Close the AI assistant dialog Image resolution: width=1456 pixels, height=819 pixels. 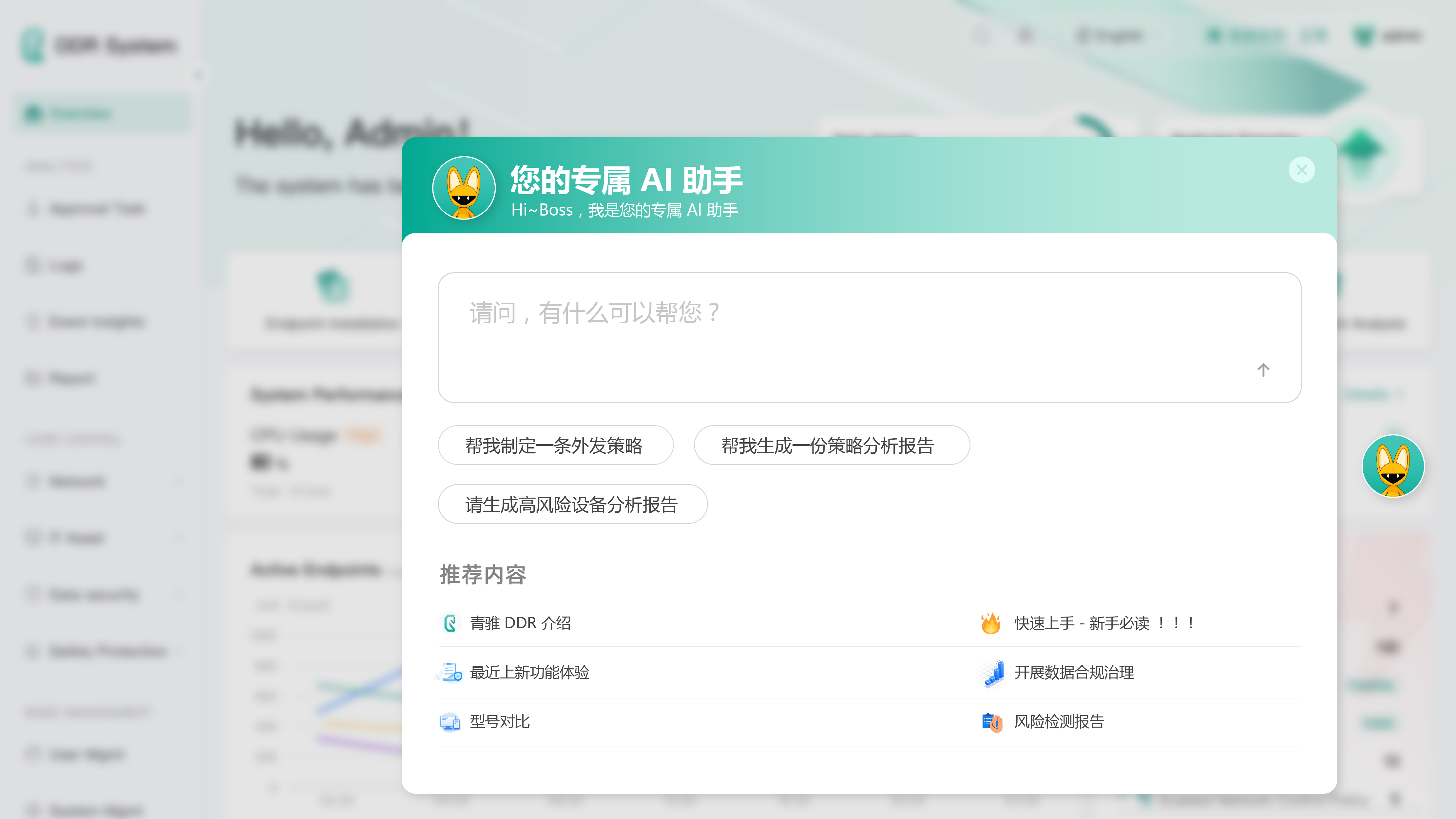tap(1302, 170)
